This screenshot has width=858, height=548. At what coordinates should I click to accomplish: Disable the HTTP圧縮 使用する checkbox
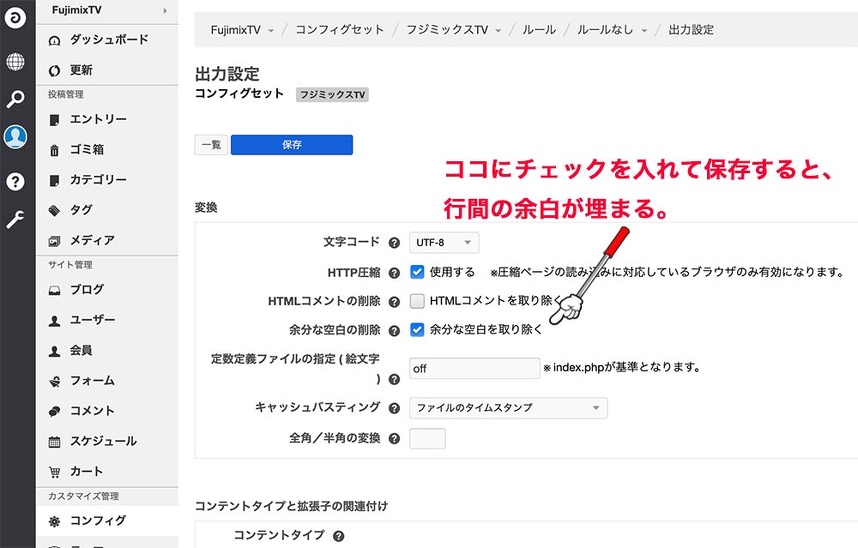point(418,272)
